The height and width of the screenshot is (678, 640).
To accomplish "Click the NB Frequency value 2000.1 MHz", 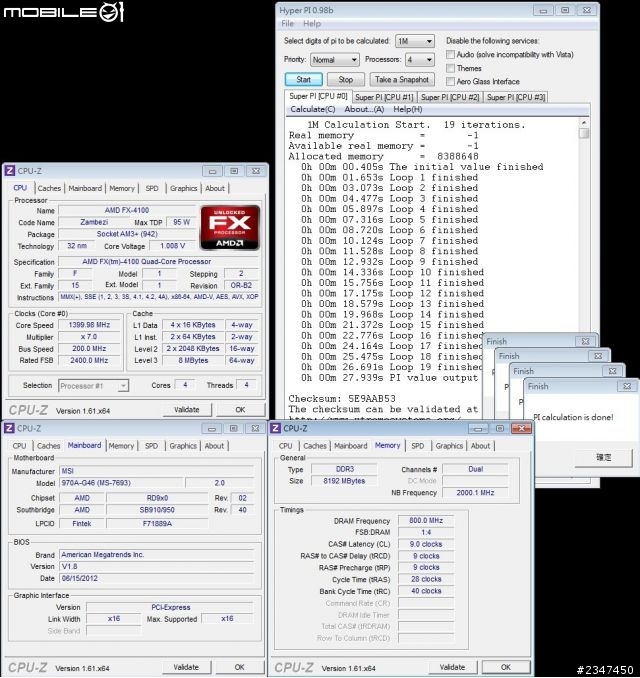I will pos(475,493).
